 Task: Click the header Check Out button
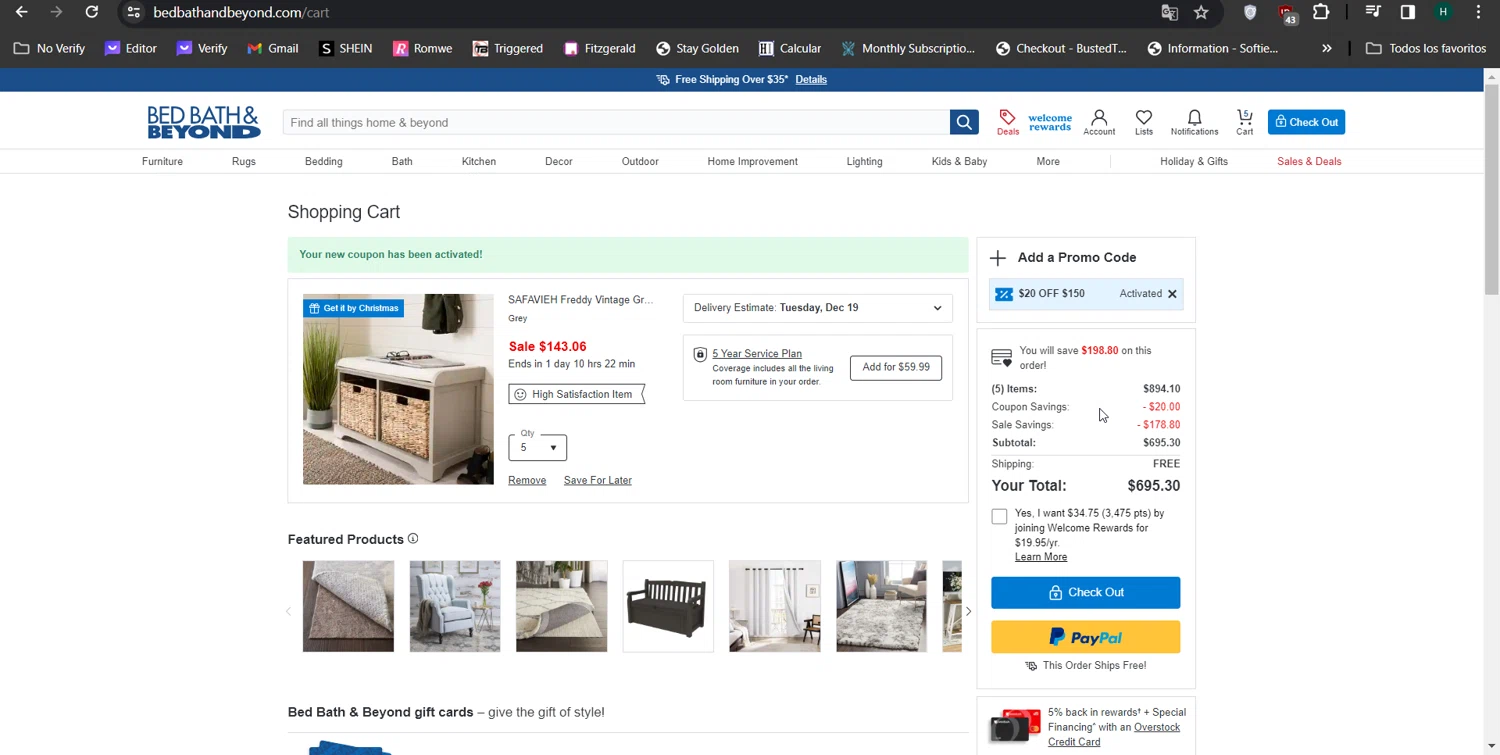tap(1306, 122)
